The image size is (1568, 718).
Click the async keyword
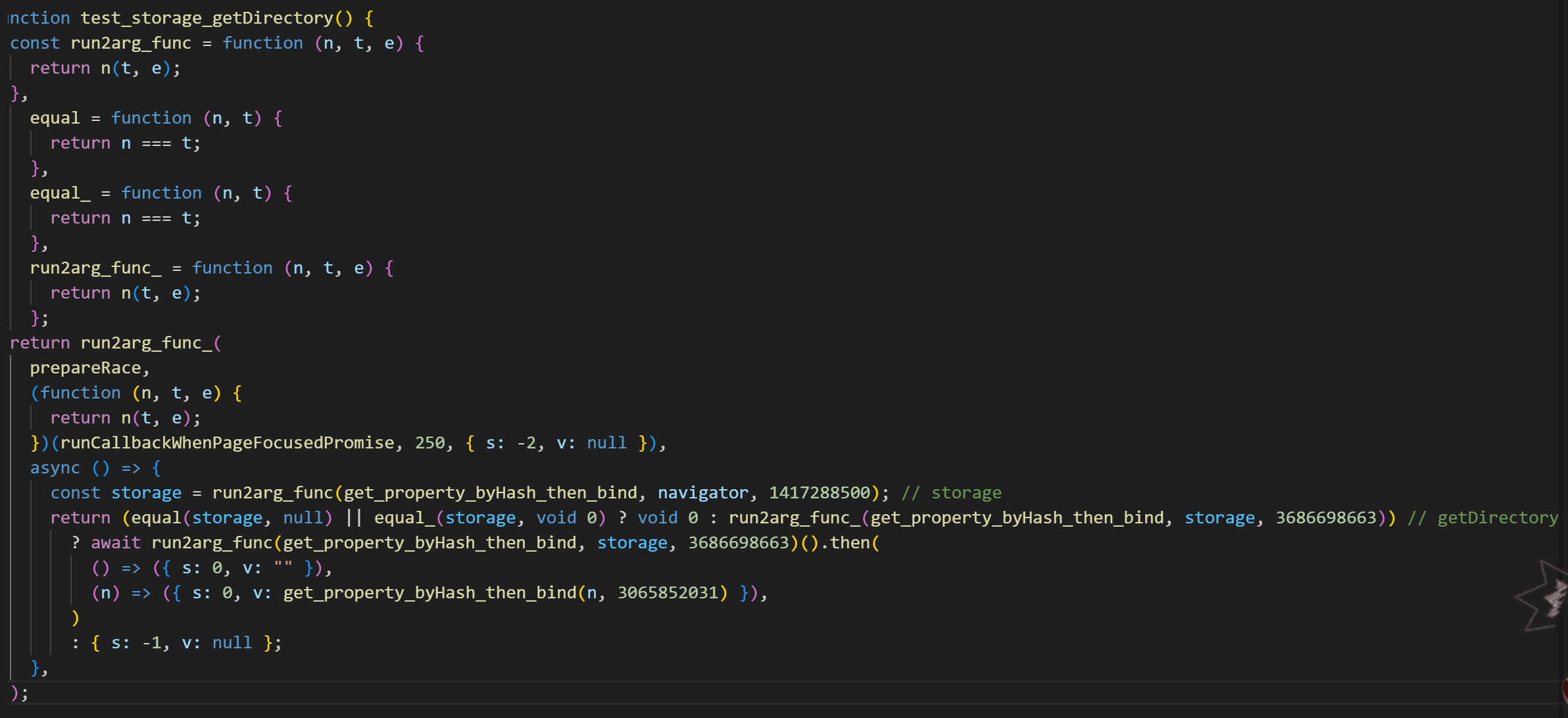point(55,468)
